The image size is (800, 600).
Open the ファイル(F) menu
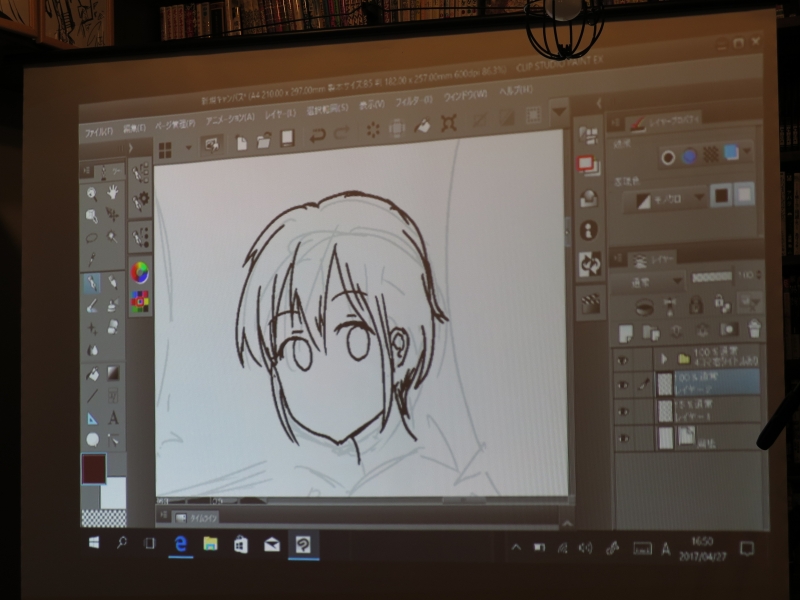(x=98, y=132)
